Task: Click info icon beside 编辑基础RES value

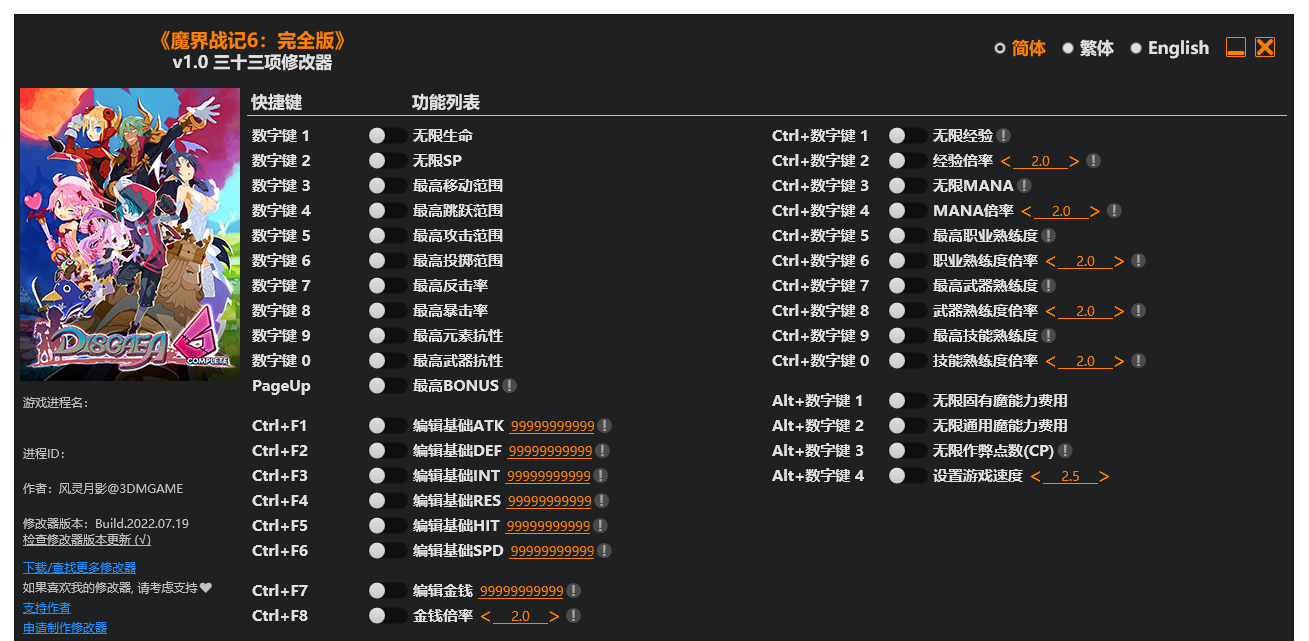Action: (601, 501)
